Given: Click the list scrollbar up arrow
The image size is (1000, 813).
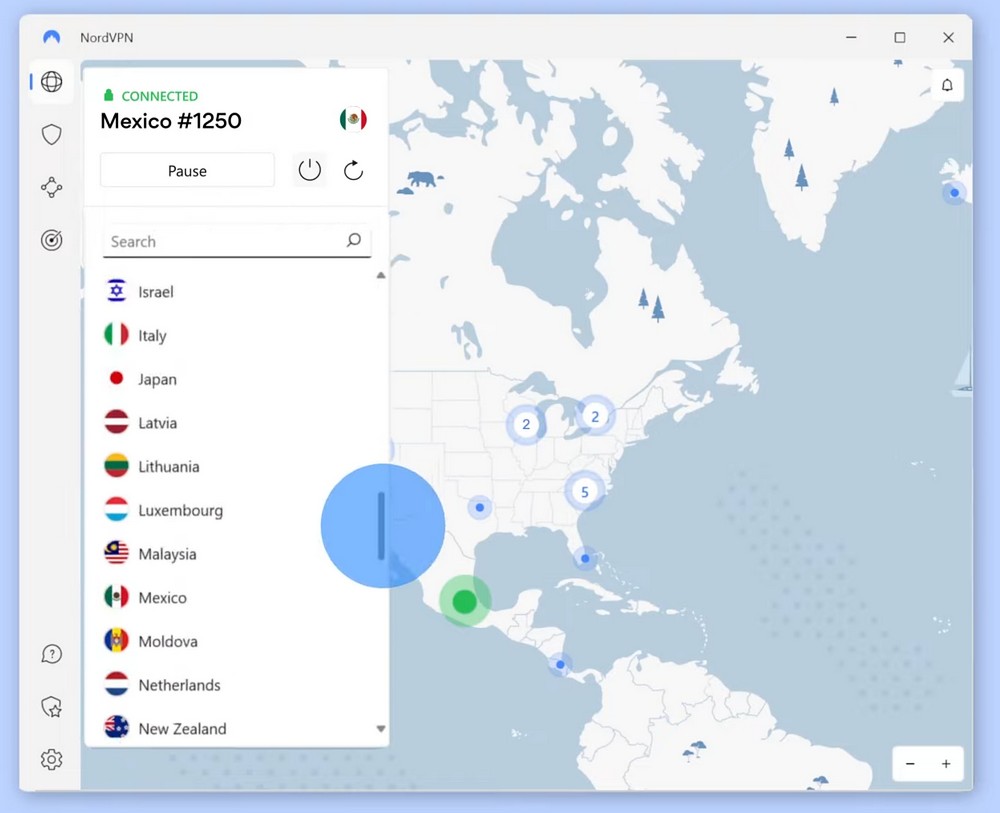Looking at the screenshot, I should pos(381,275).
